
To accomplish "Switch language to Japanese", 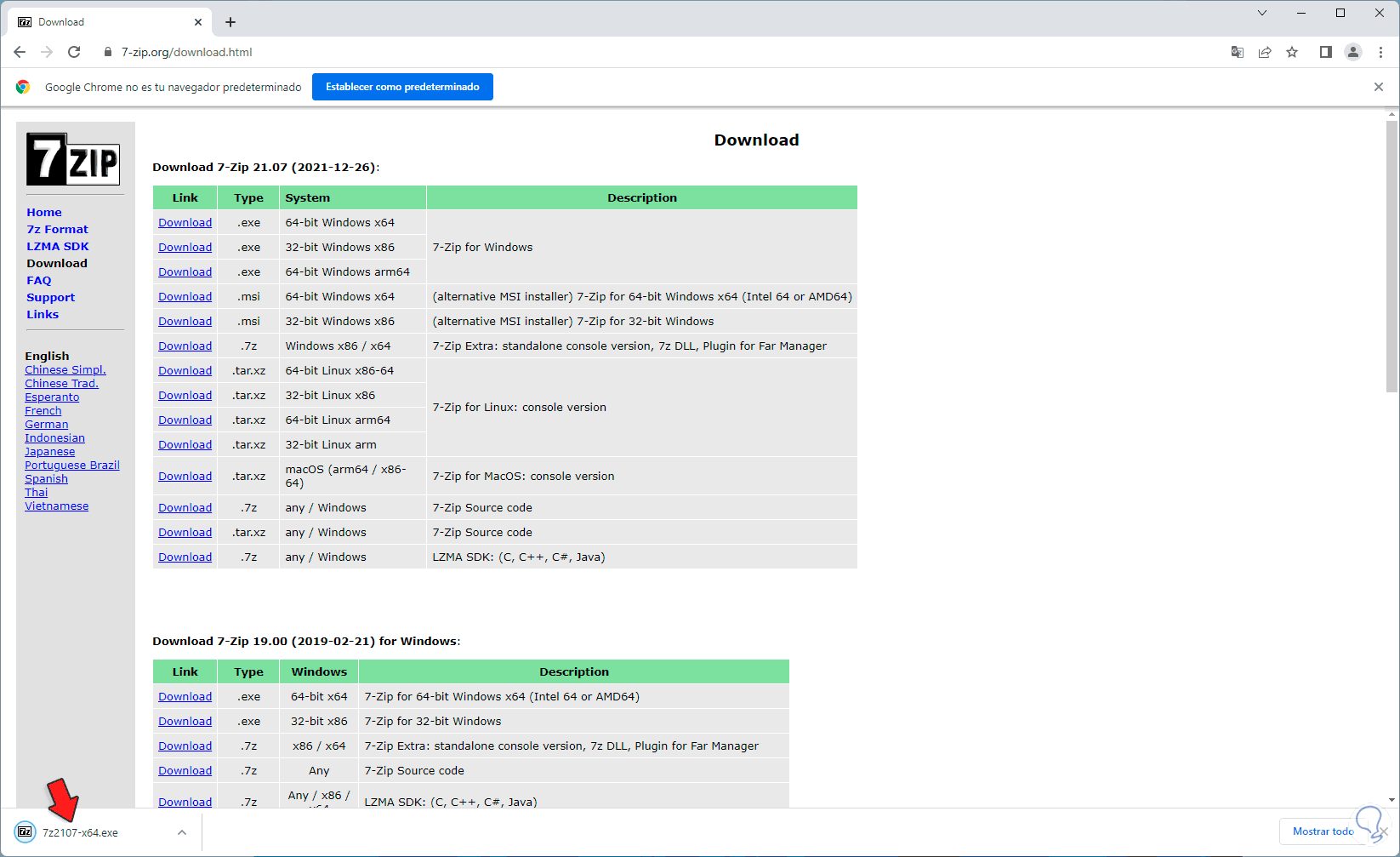I will (x=50, y=452).
